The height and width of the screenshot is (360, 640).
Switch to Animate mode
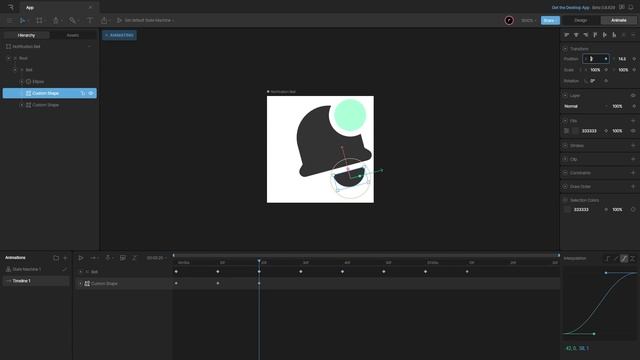tap(618, 20)
